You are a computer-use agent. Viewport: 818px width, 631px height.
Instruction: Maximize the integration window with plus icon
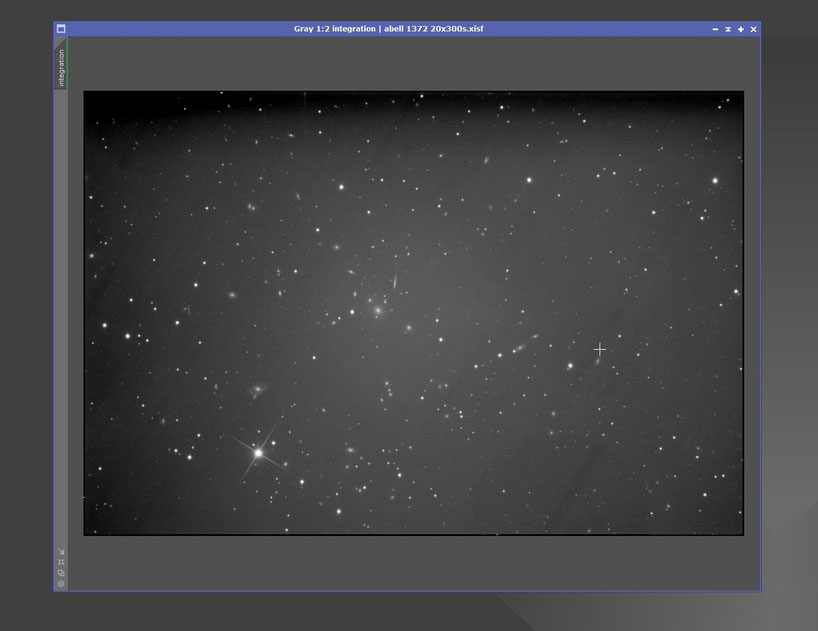point(741,29)
